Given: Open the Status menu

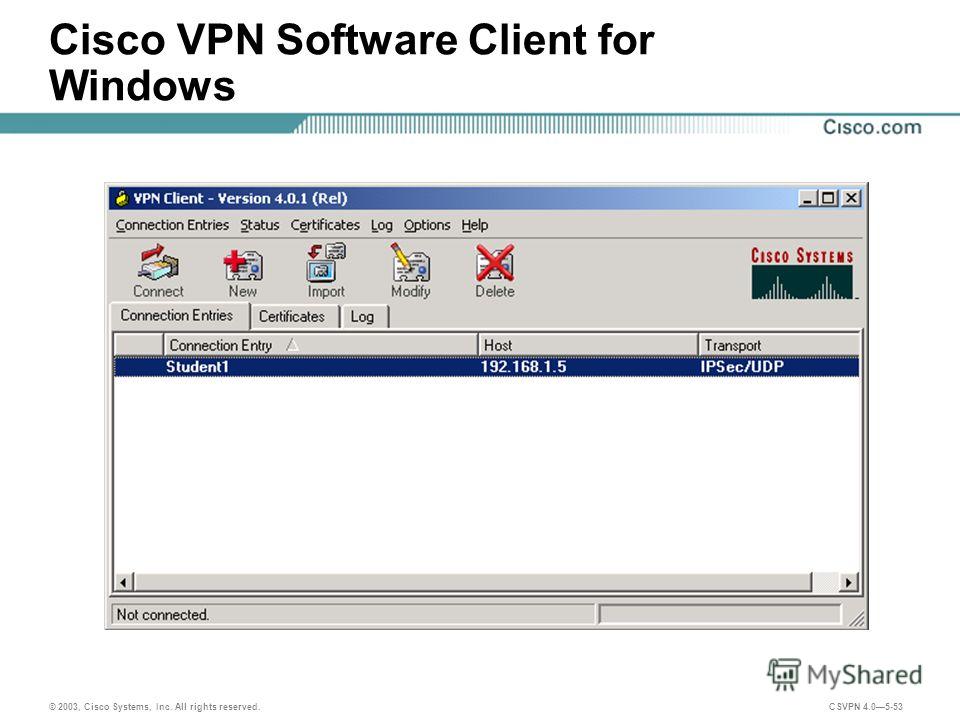Looking at the screenshot, I should (x=260, y=225).
